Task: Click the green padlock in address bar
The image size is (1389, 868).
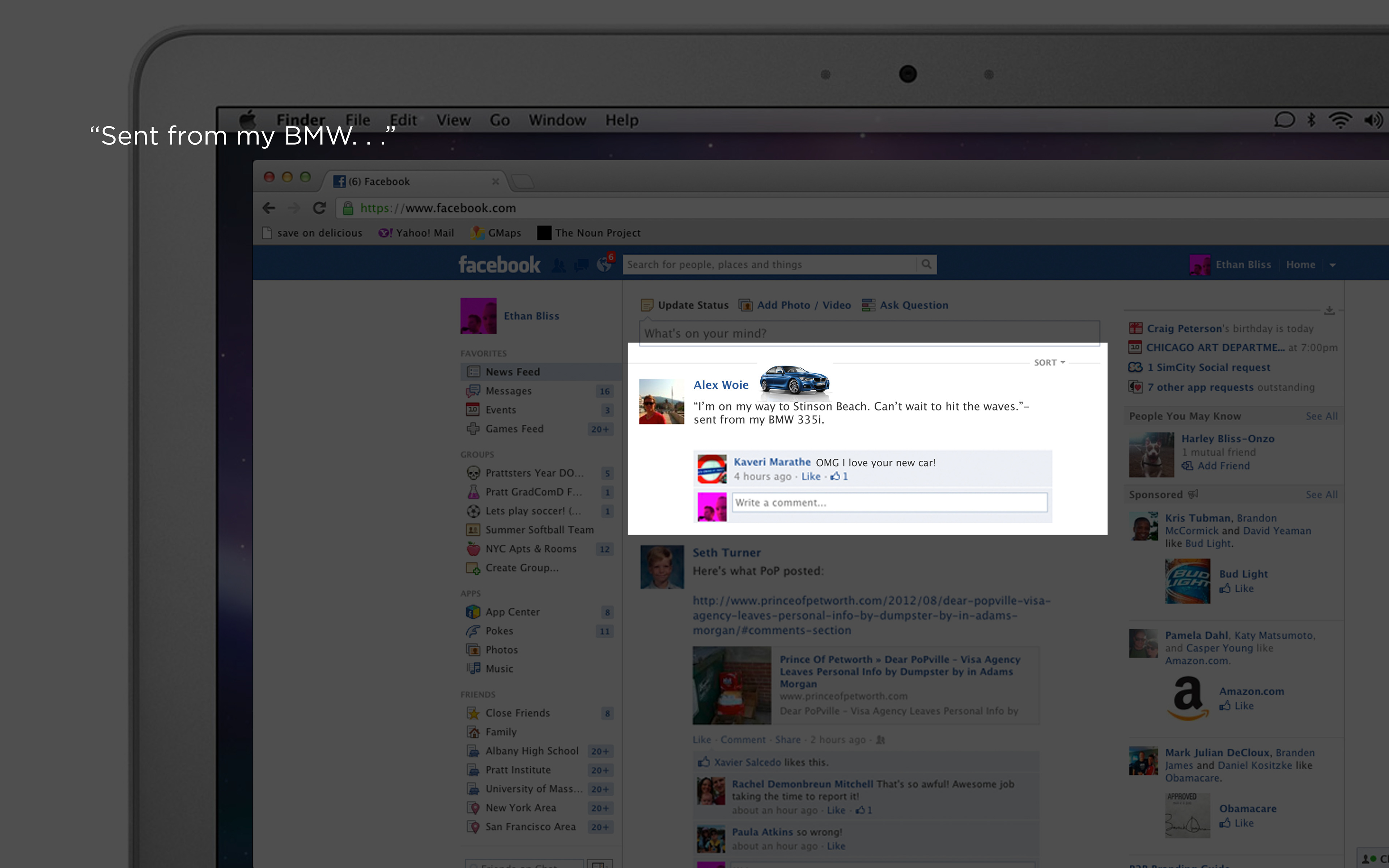Action: tap(348, 208)
